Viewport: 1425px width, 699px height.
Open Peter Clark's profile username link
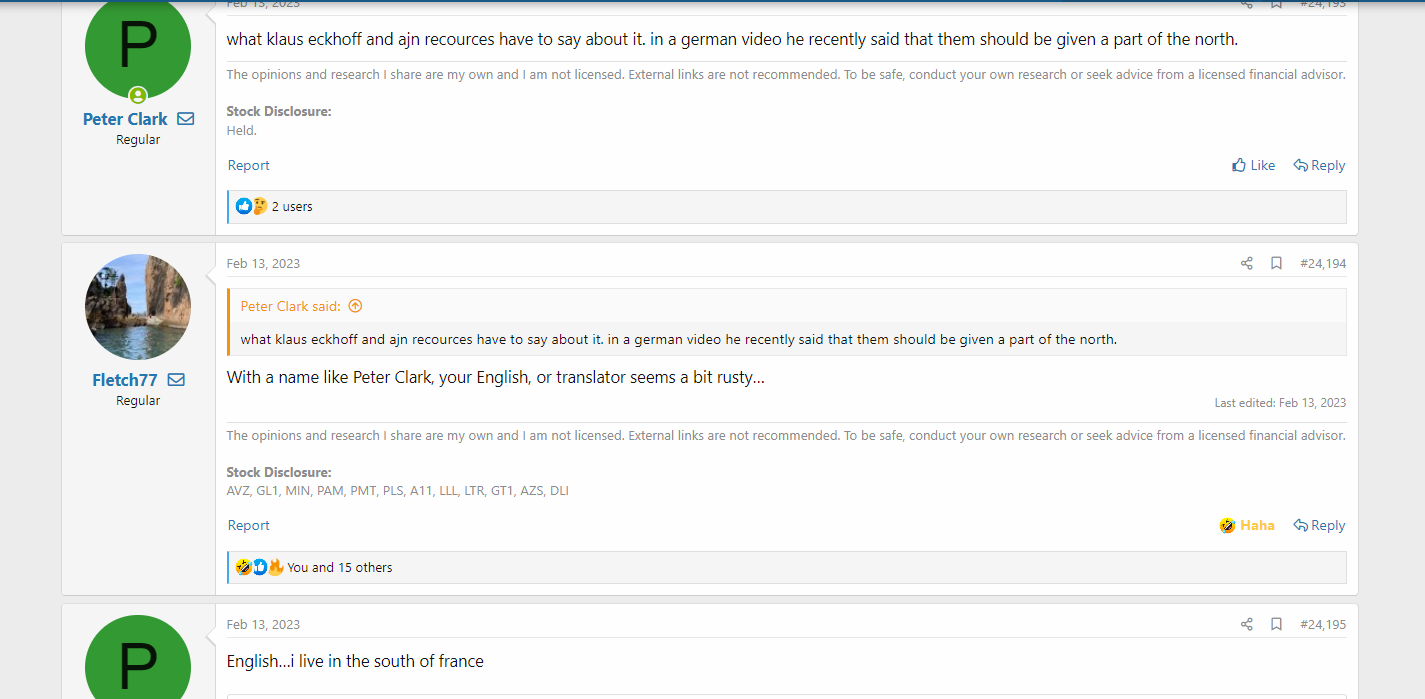pyautogui.click(x=125, y=119)
